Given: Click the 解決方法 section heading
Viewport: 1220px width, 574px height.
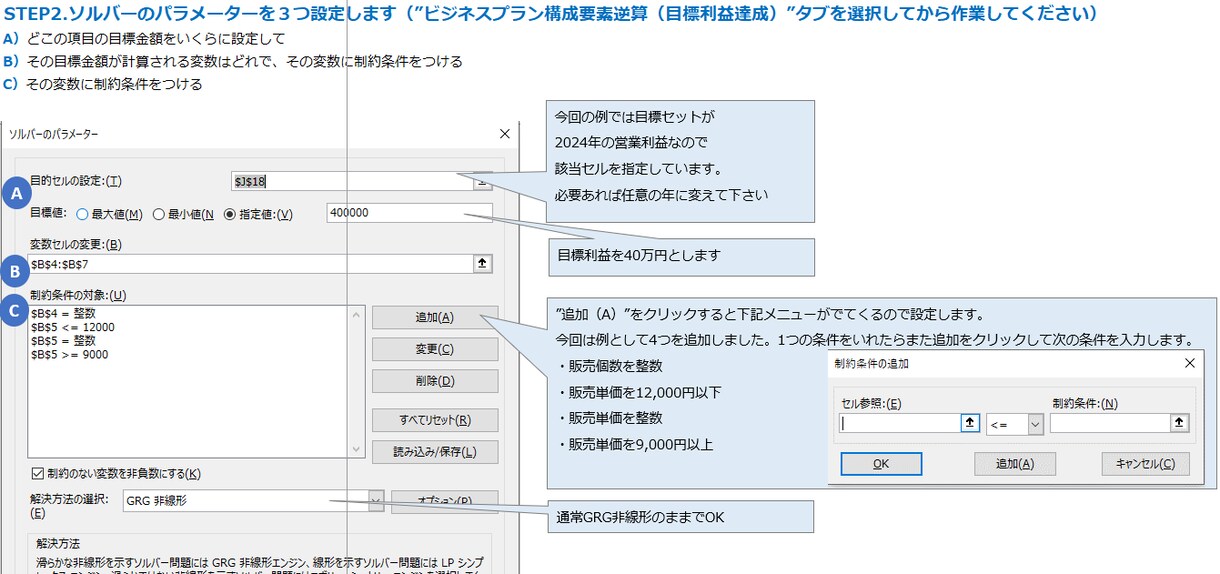Looking at the screenshot, I should click(x=58, y=544).
